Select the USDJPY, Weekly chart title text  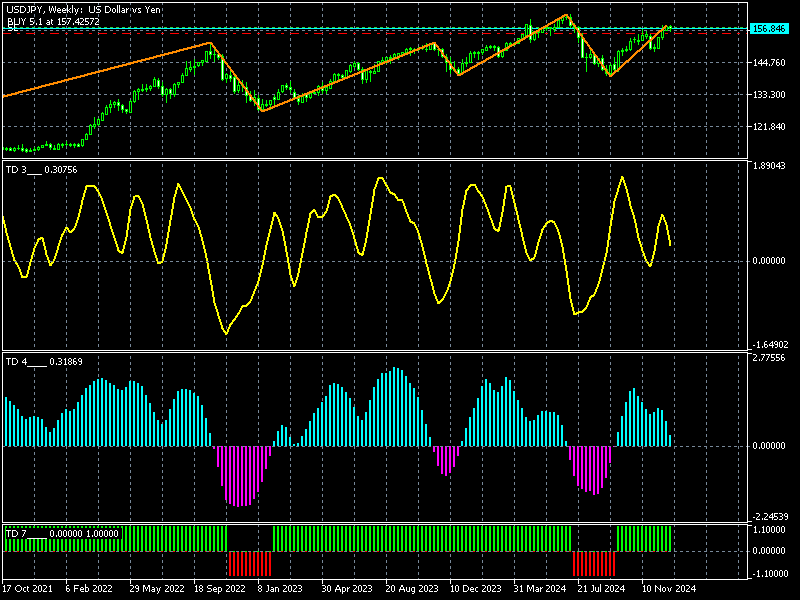84,10
